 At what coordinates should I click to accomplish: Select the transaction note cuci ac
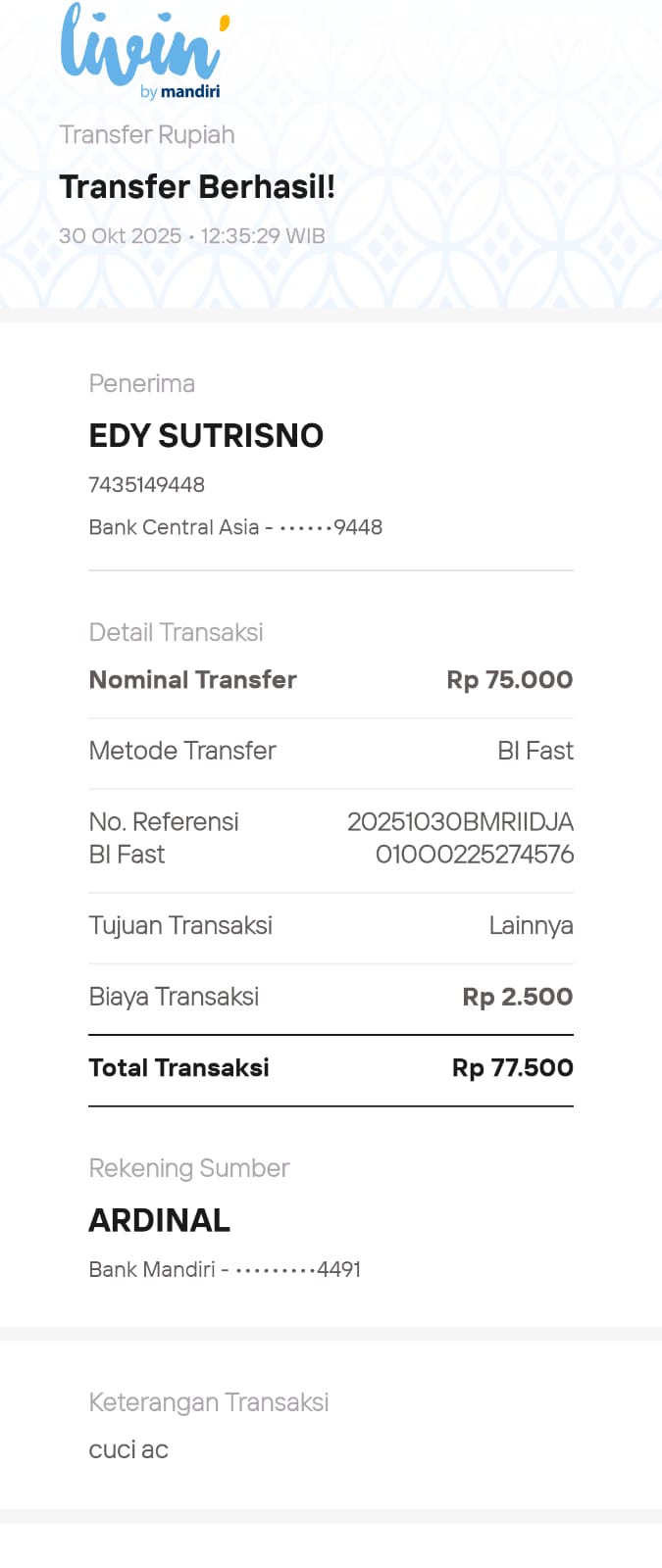(x=128, y=1449)
